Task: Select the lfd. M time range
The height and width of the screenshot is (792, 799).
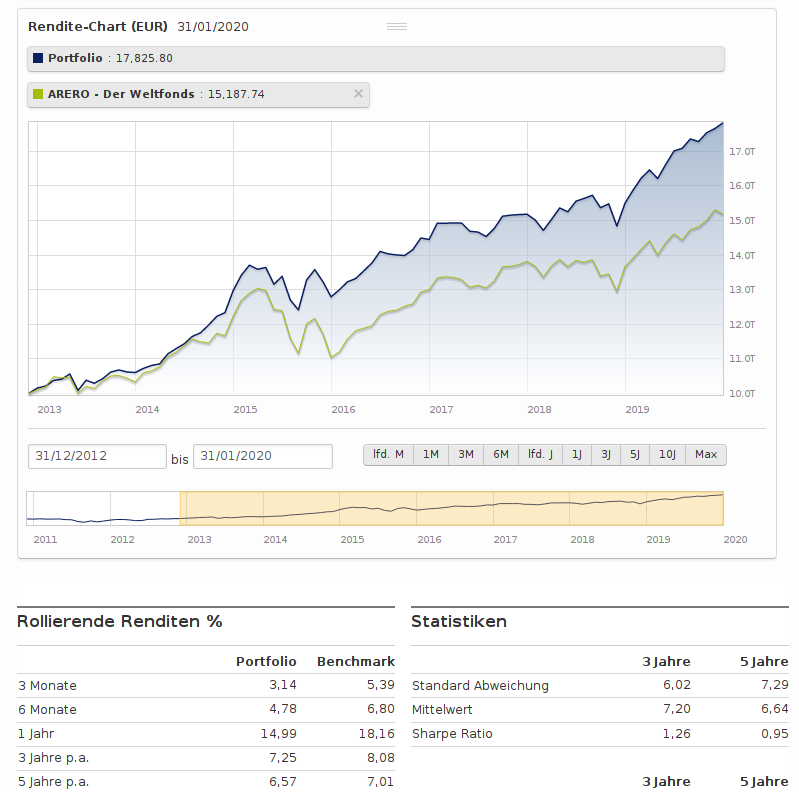Action: coord(388,455)
